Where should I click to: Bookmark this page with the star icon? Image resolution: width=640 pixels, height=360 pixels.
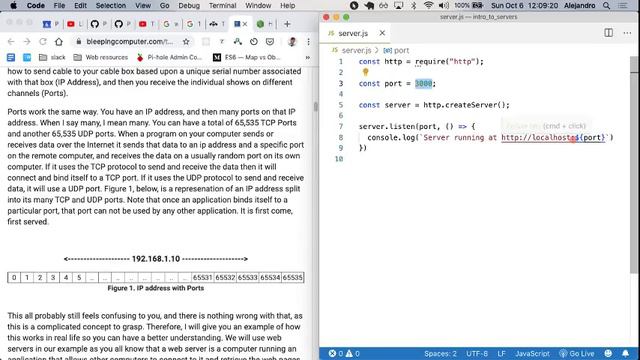(x=186, y=41)
